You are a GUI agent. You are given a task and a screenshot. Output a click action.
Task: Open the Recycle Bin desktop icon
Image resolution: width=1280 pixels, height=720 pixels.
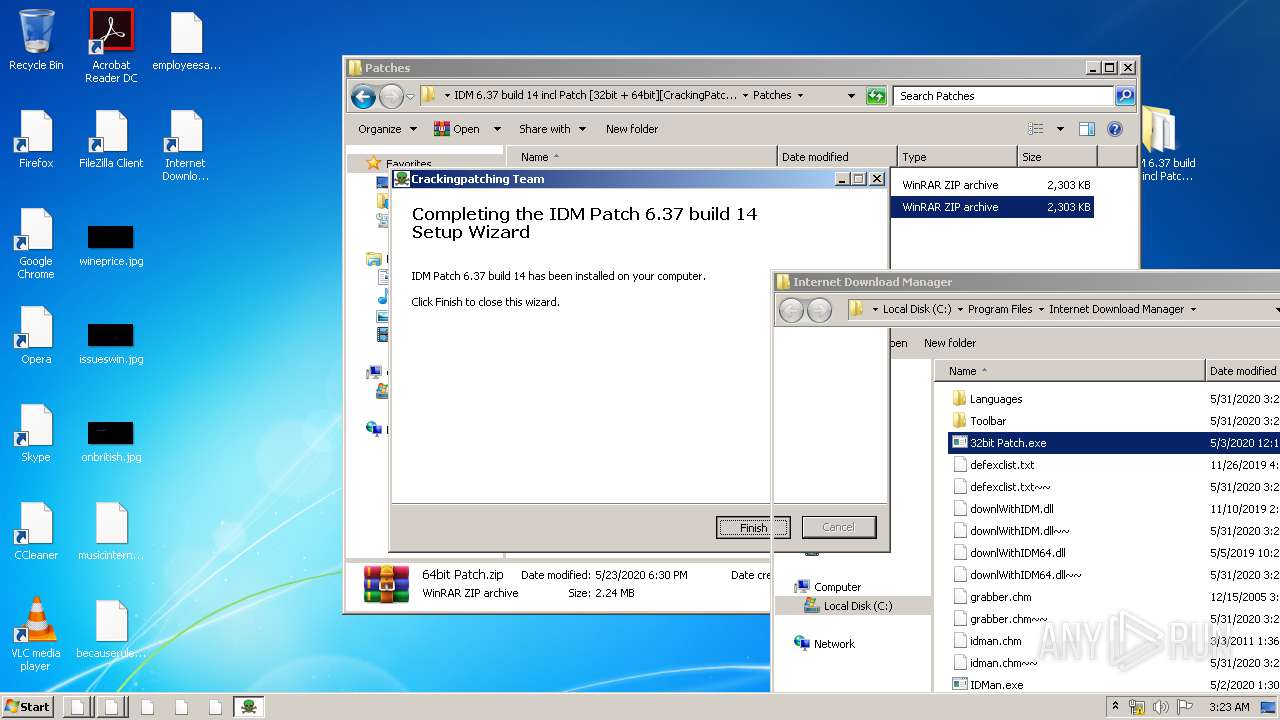coord(36,40)
